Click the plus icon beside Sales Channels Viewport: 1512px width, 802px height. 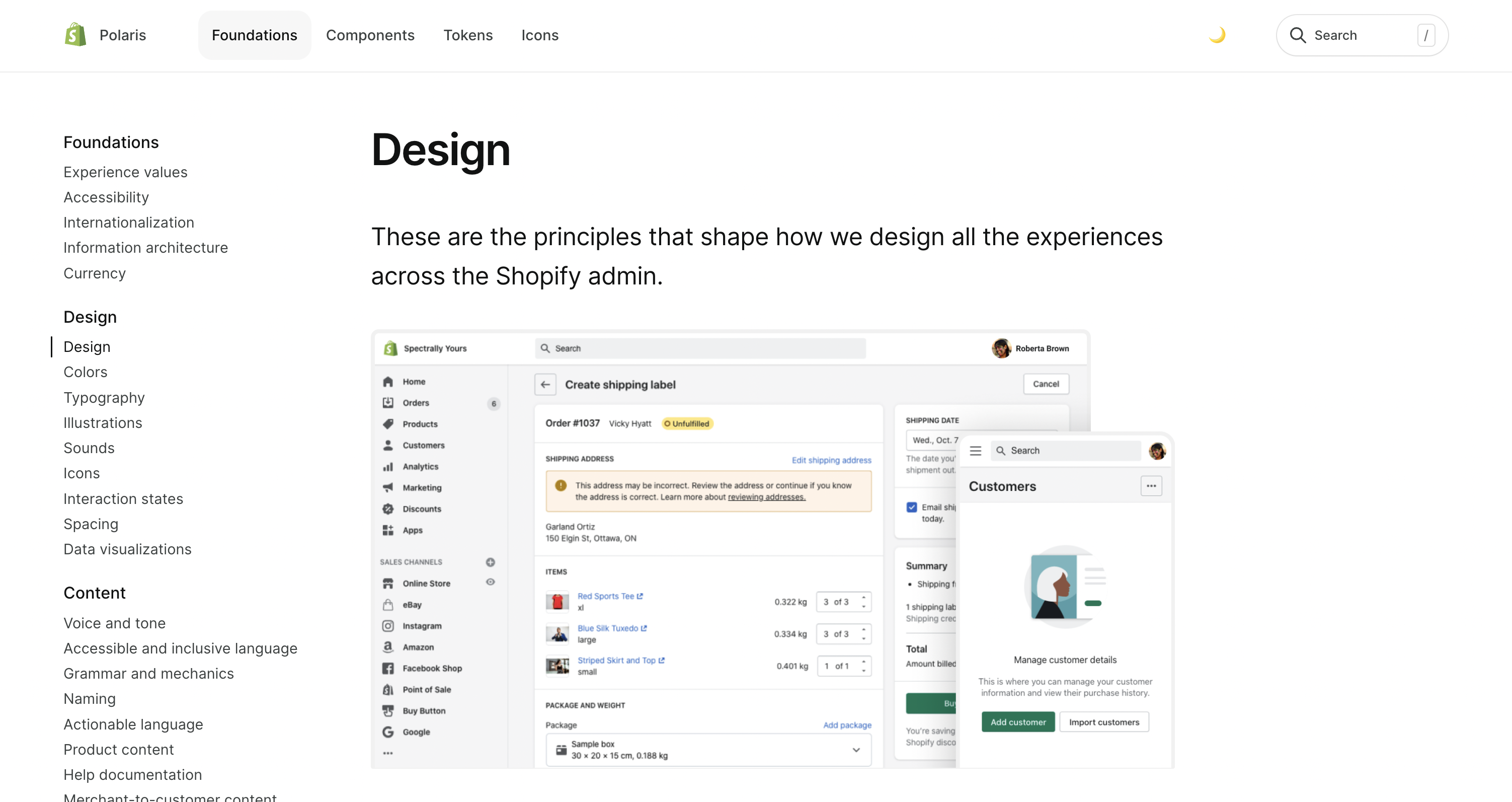point(490,562)
